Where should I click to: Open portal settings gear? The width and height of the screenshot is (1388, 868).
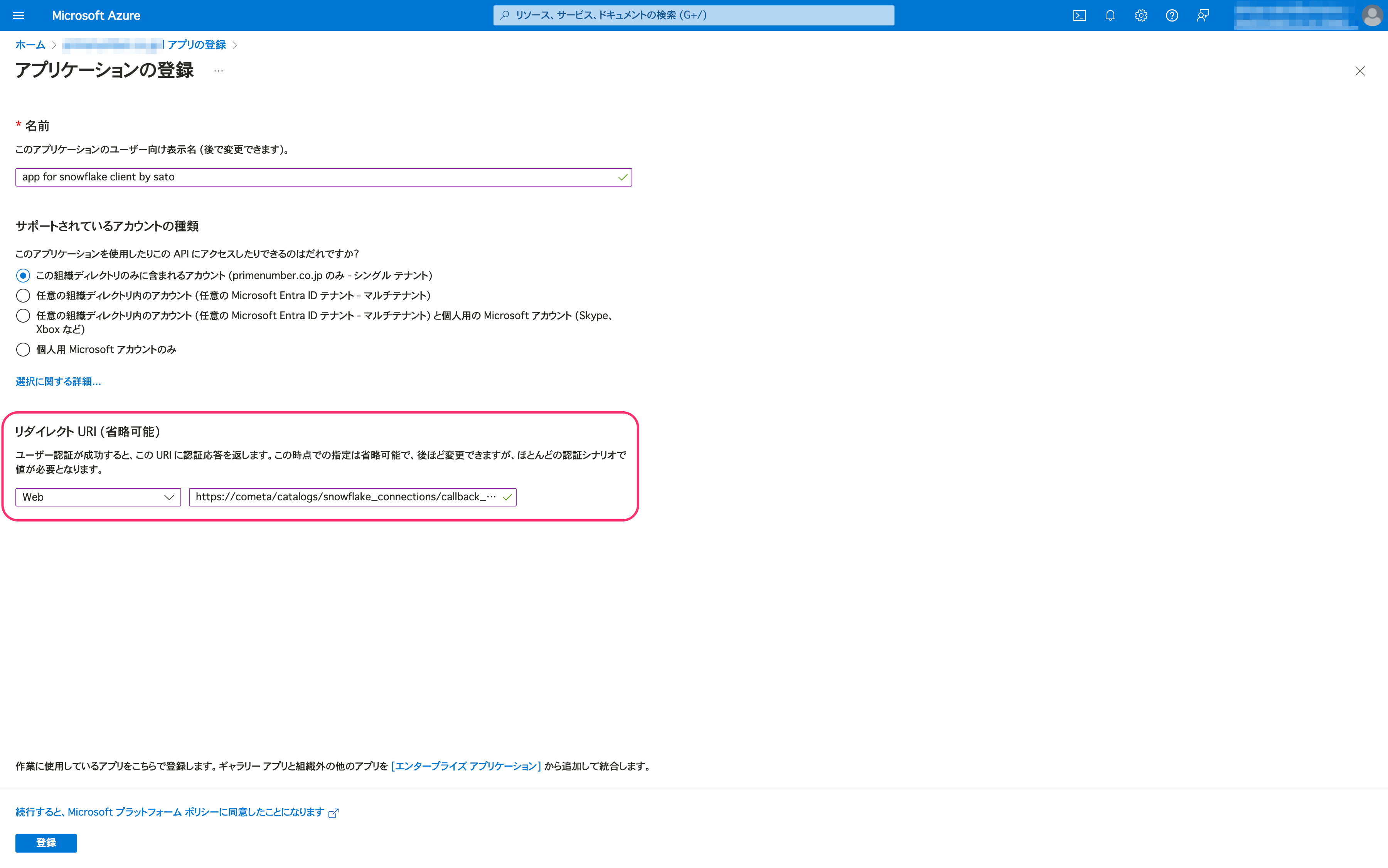1141,15
